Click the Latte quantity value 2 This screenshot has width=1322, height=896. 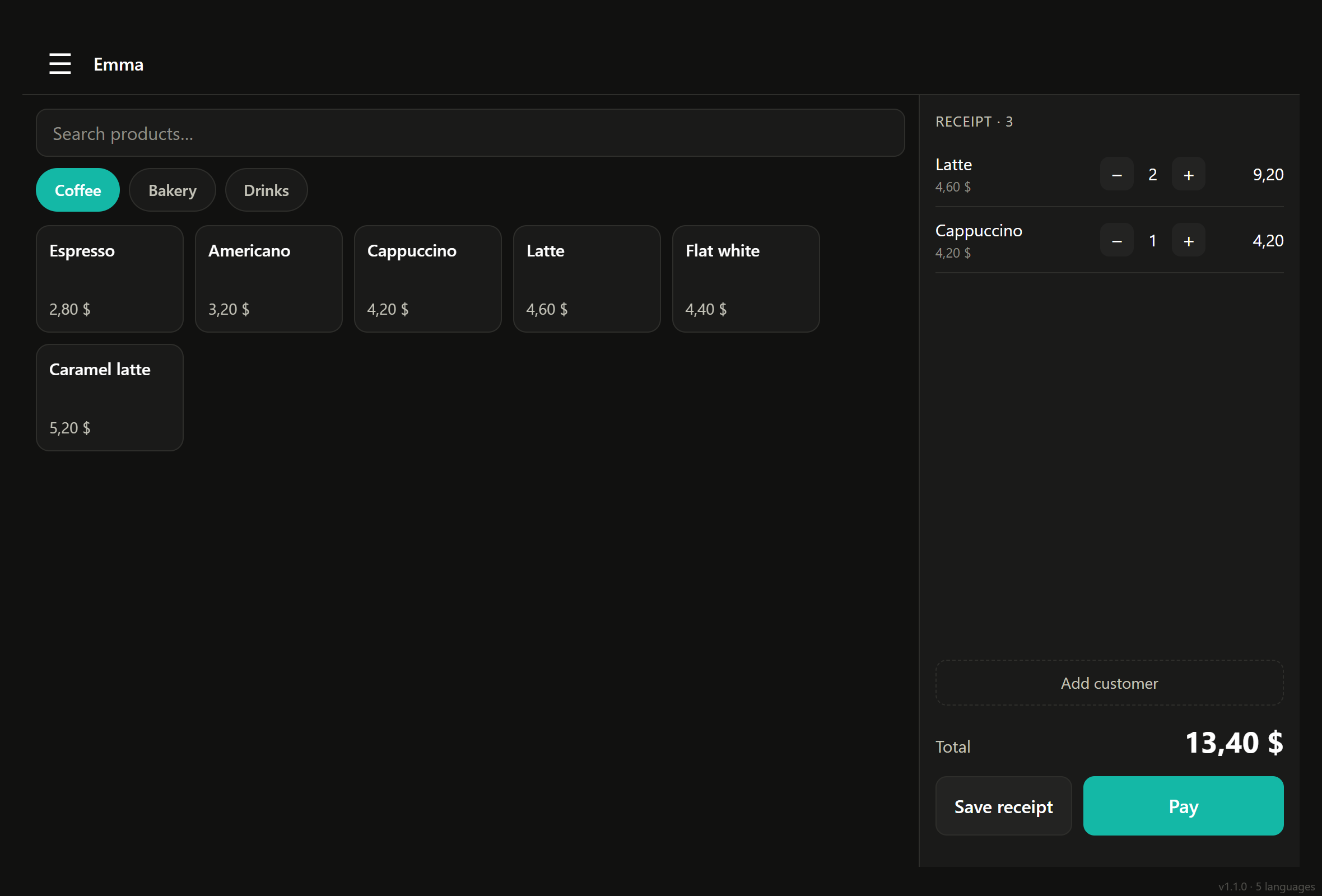1152,175
